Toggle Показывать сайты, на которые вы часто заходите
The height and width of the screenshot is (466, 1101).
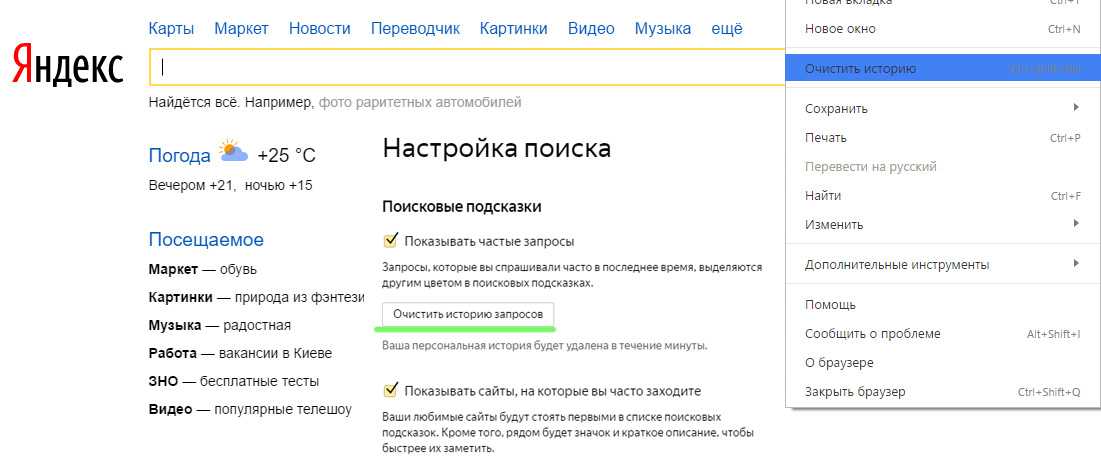pos(390,390)
